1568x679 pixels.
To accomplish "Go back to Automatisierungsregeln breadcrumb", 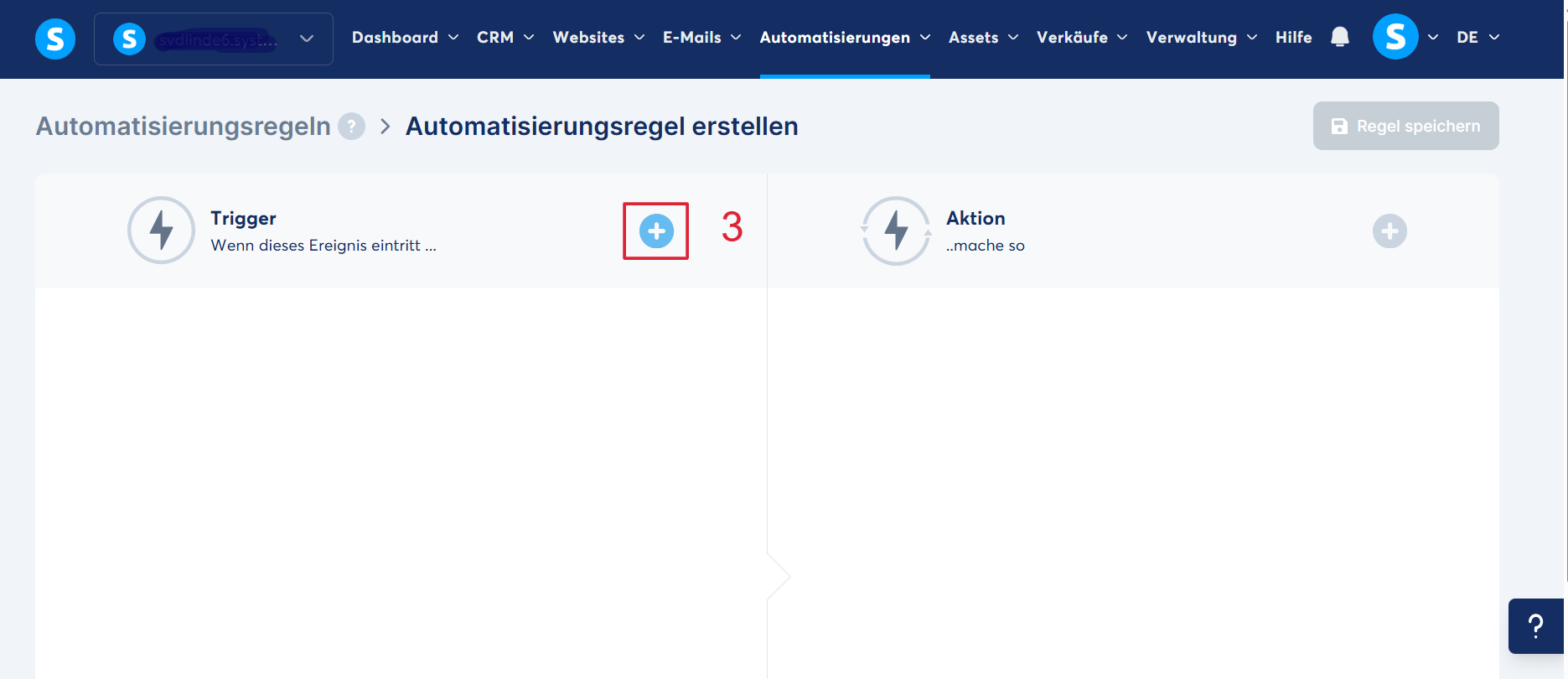I will pos(184,126).
